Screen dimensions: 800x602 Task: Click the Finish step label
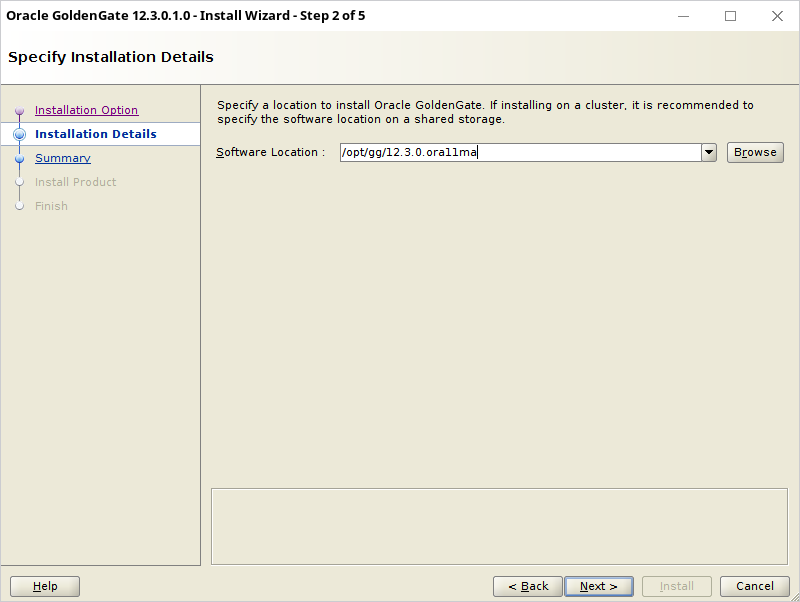pos(51,206)
